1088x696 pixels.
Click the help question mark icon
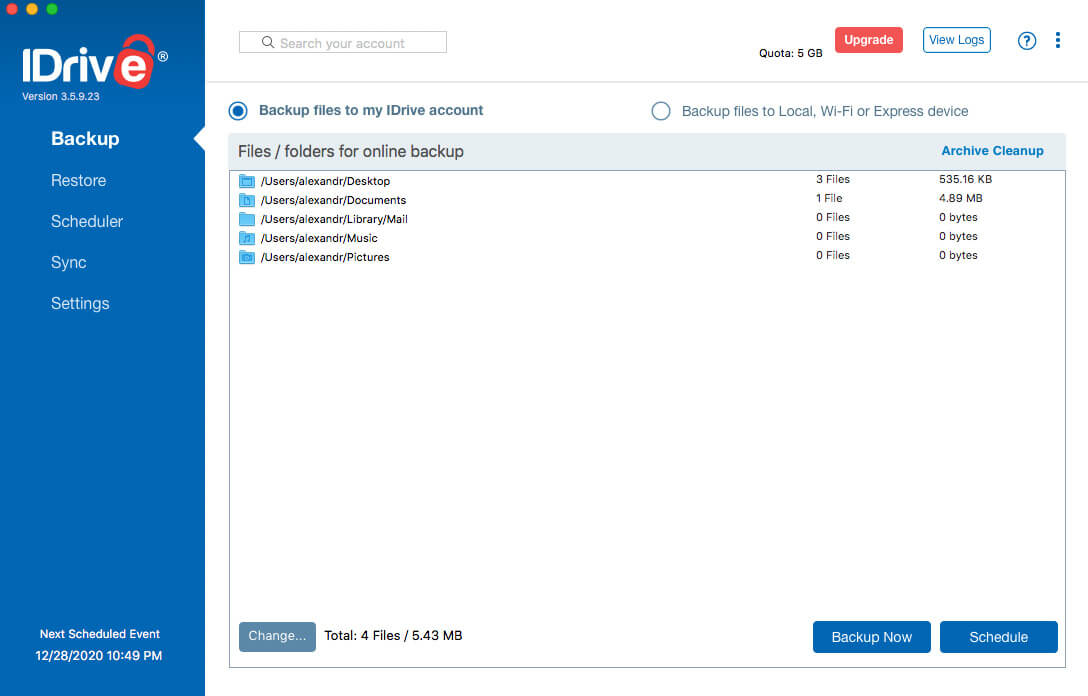[1027, 41]
